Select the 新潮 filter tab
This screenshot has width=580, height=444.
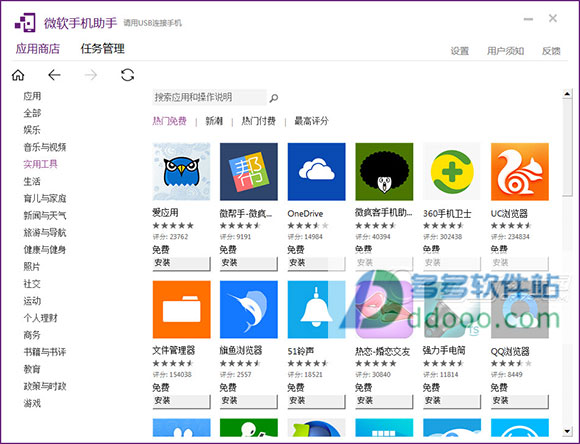pyautogui.click(x=214, y=121)
